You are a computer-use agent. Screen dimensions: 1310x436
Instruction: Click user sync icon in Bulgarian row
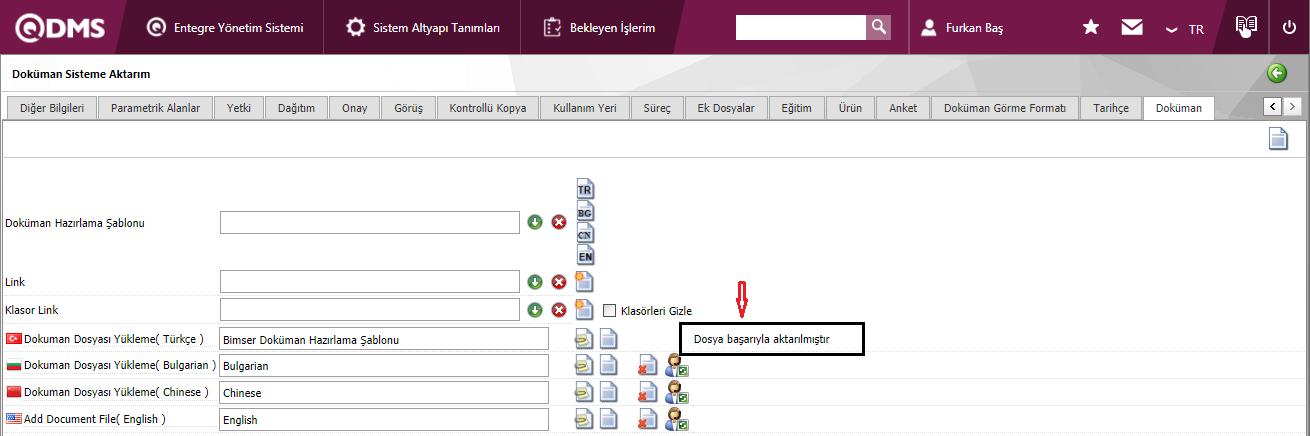[677, 366]
